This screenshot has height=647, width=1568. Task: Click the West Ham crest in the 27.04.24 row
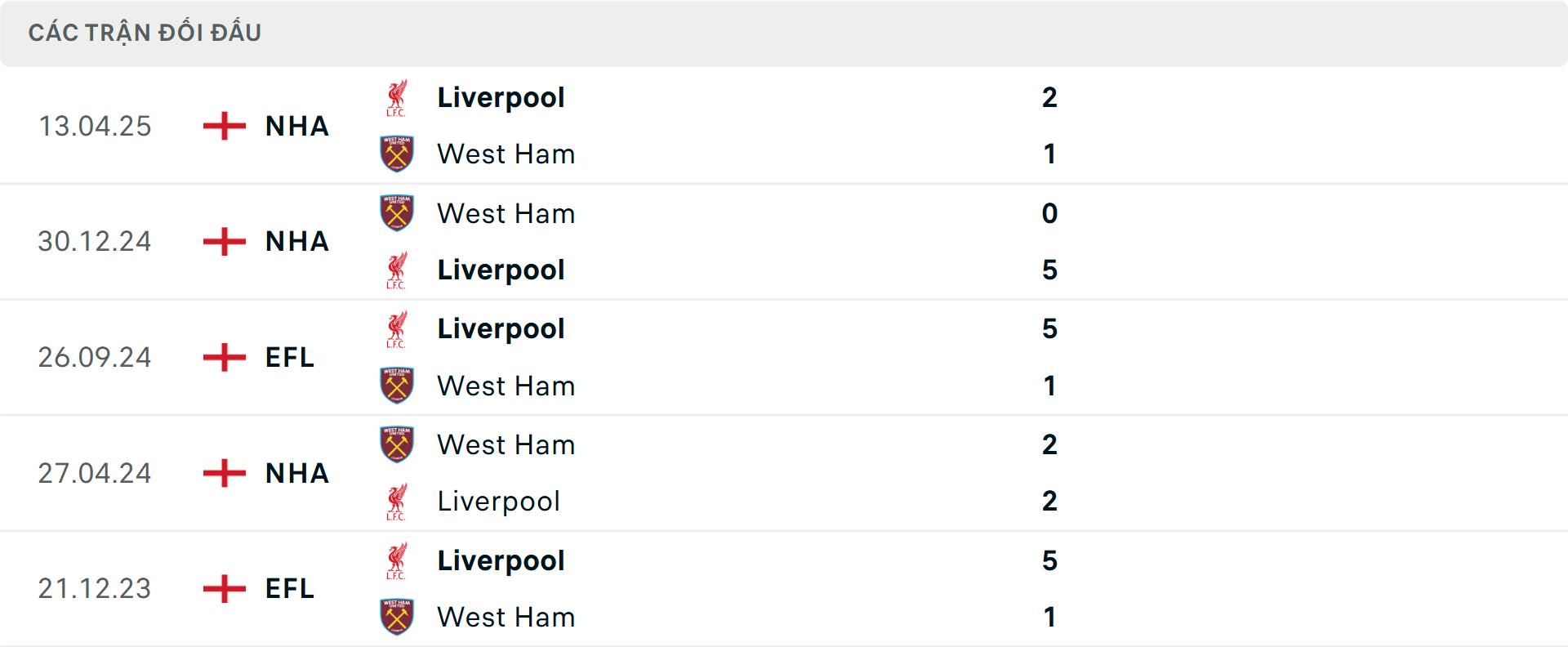pyautogui.click(x=398, y=445)
